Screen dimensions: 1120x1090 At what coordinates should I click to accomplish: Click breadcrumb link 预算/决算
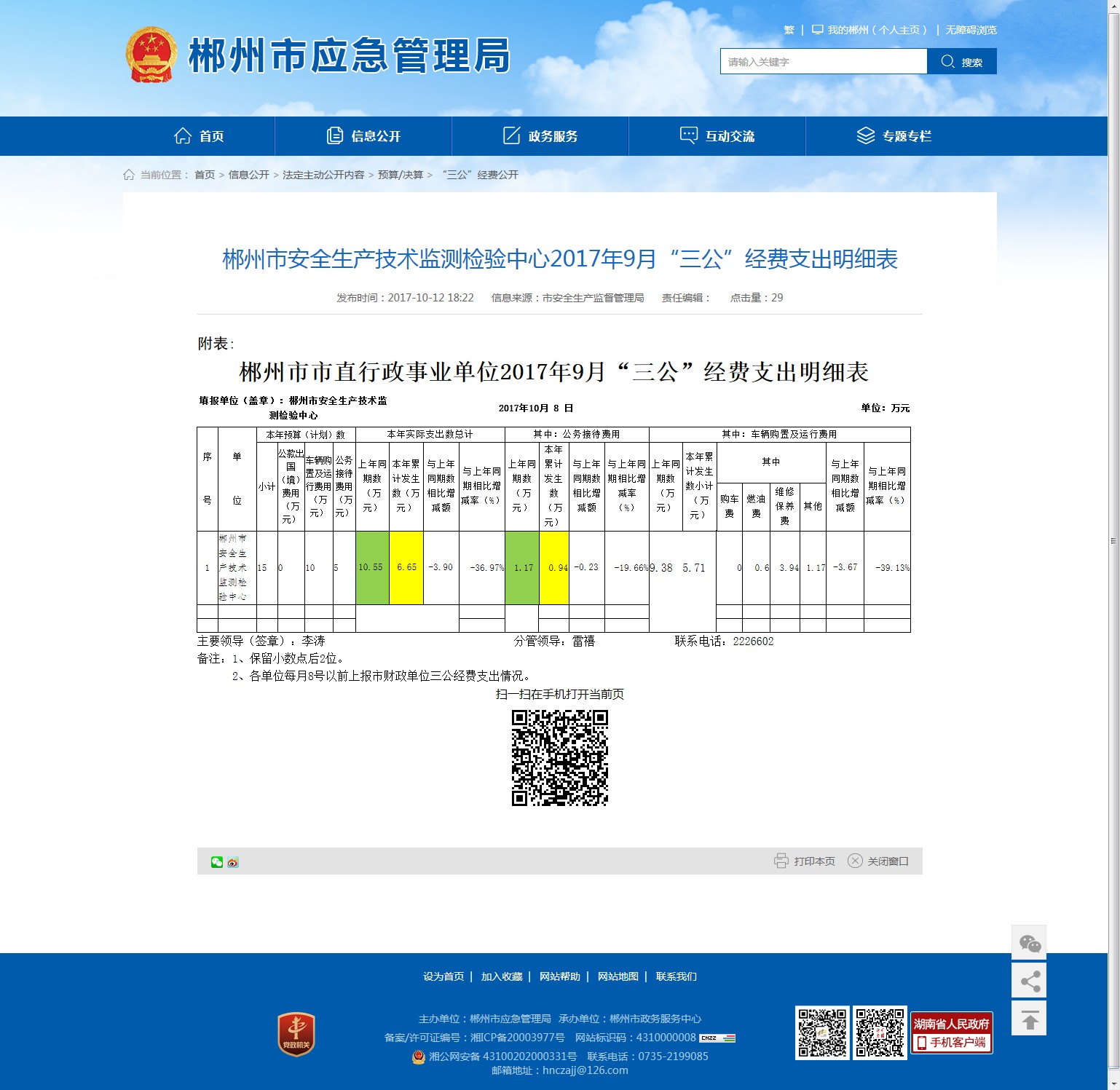pos(401,175)
